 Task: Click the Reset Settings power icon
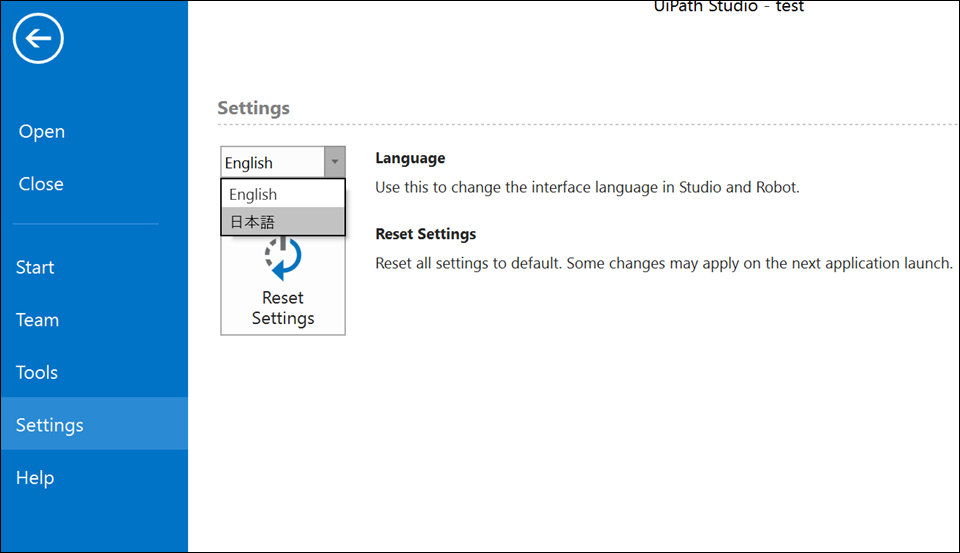(x=283, y=258)
